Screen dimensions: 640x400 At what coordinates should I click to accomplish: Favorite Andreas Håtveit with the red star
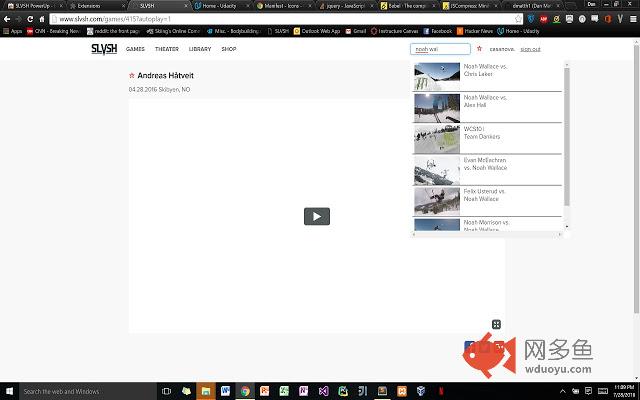[x=131, y=76]
